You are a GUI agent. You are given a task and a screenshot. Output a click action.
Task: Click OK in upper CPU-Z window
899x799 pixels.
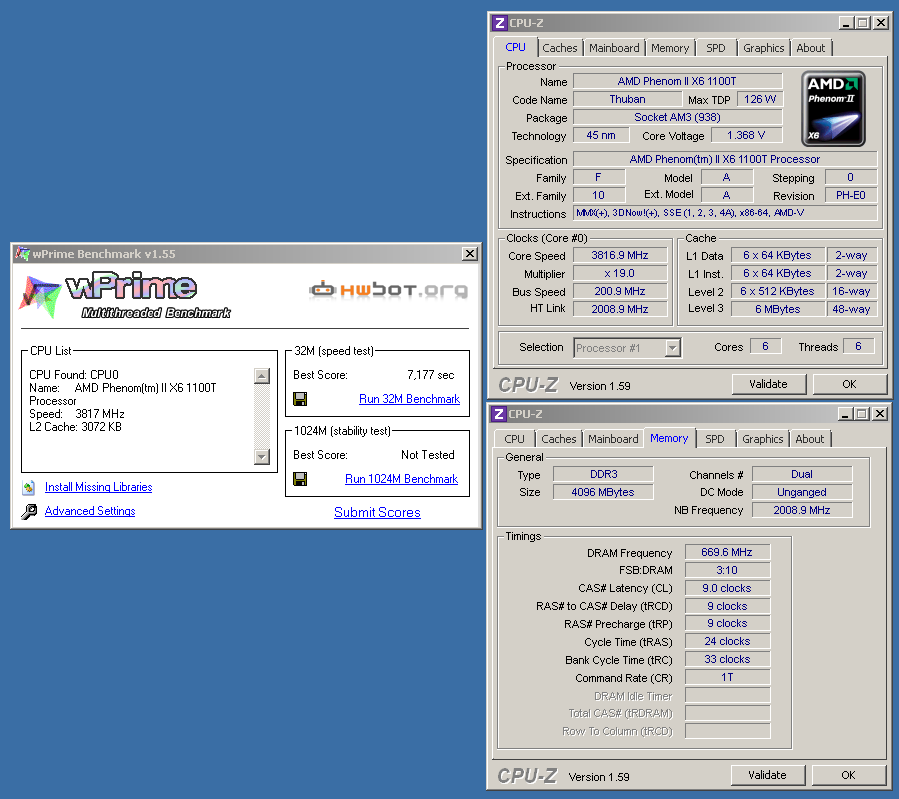coord(849,384)
